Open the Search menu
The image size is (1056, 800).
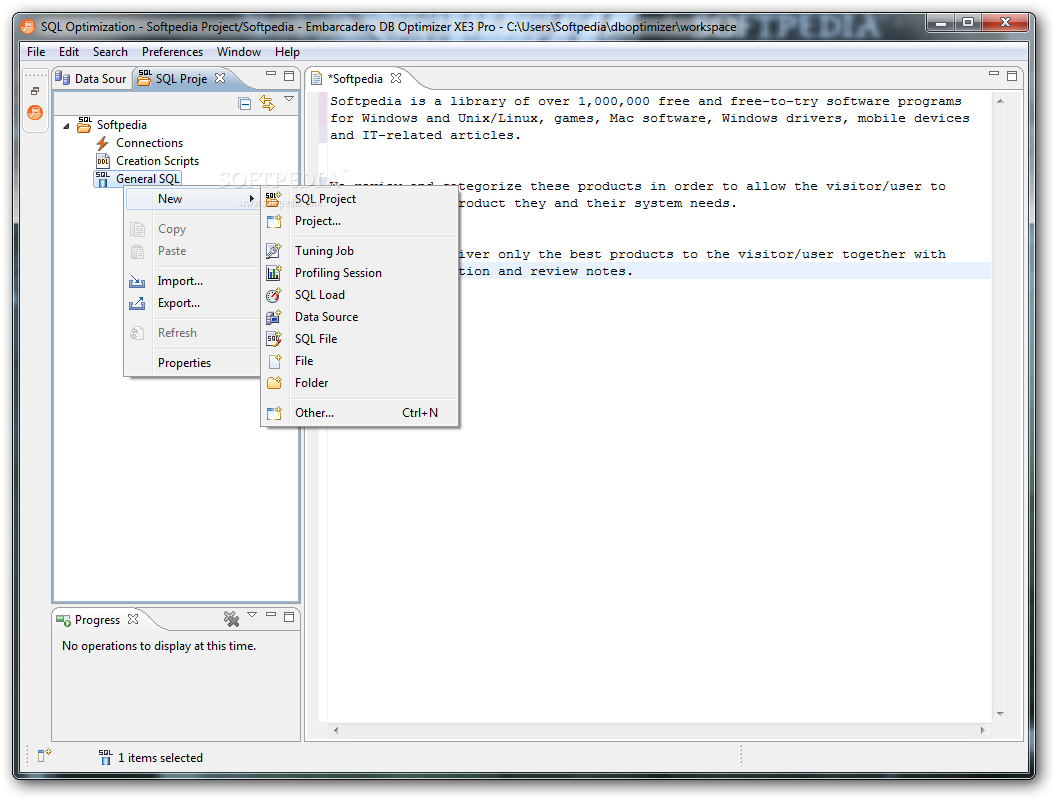110,52
